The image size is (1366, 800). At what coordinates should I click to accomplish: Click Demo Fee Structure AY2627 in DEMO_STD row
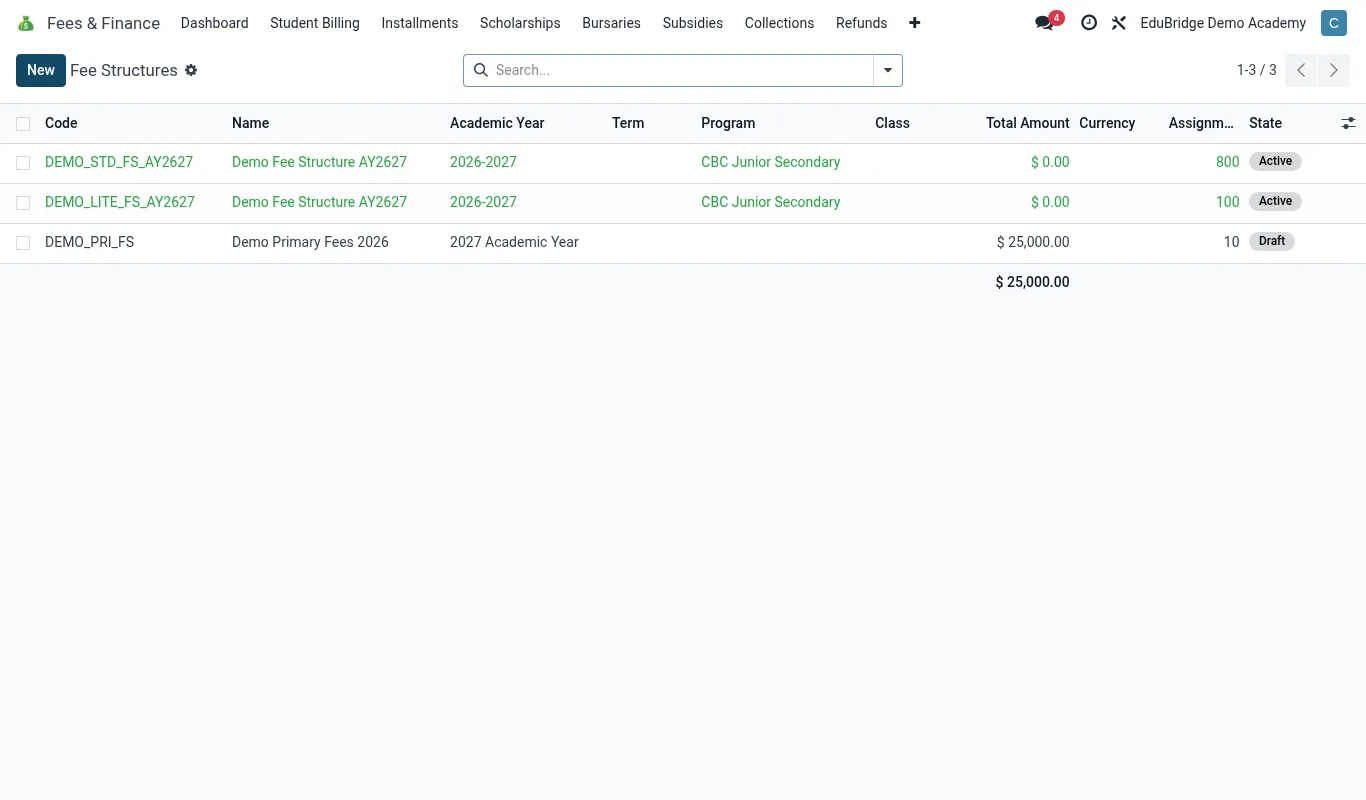click(319, 162)
